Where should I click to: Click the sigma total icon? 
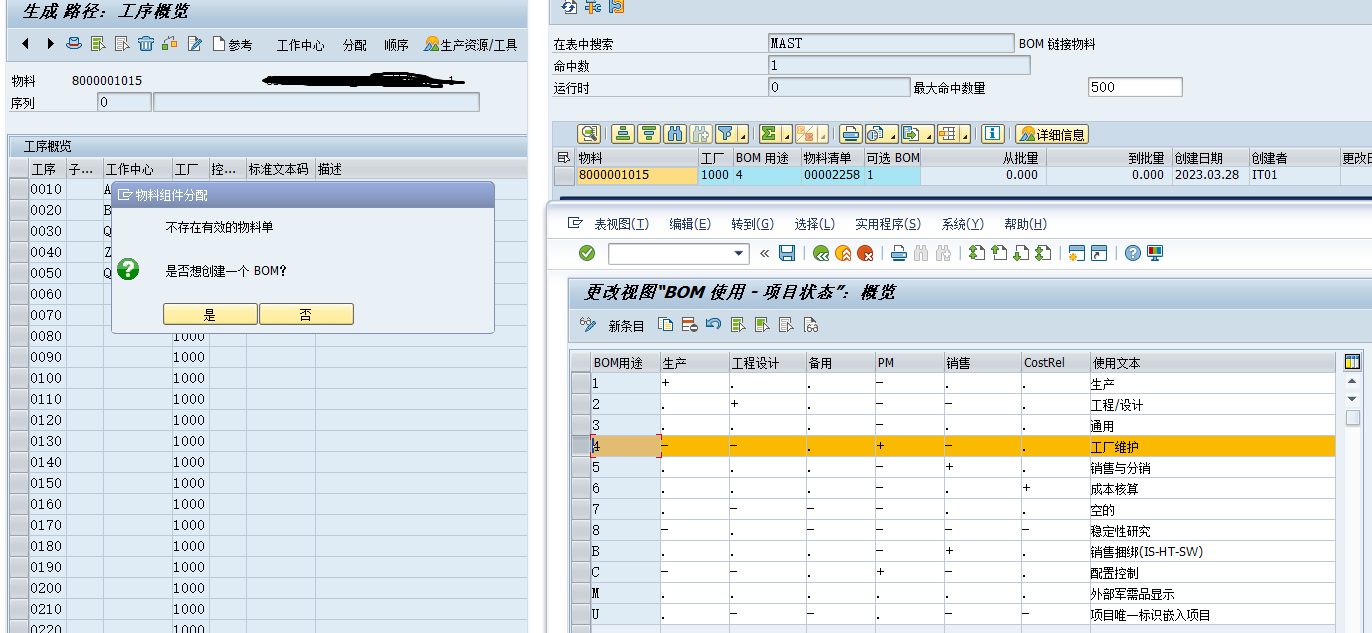pos(768,134)
